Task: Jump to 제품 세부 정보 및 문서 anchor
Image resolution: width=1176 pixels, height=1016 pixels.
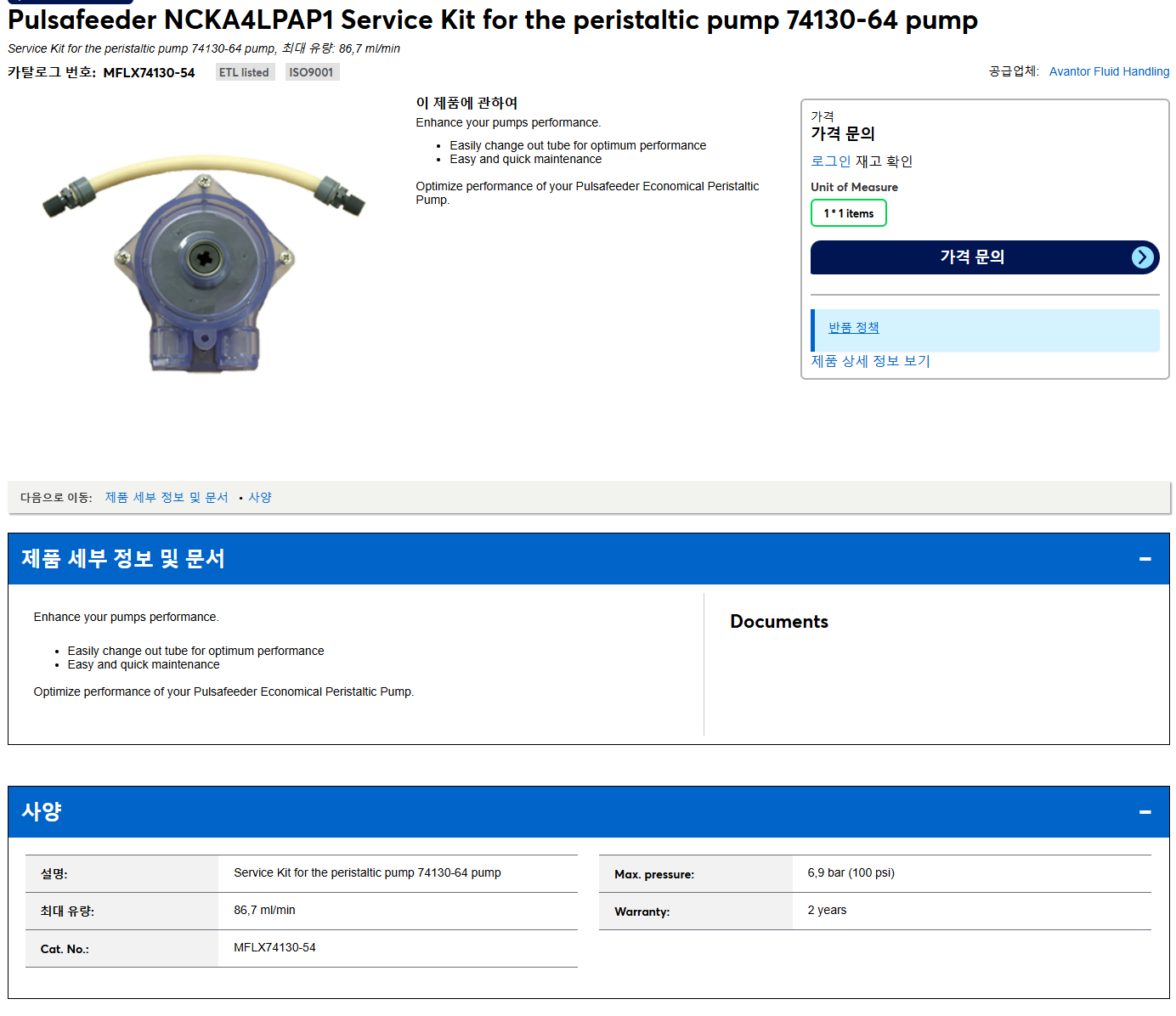Action: [167, 498]
